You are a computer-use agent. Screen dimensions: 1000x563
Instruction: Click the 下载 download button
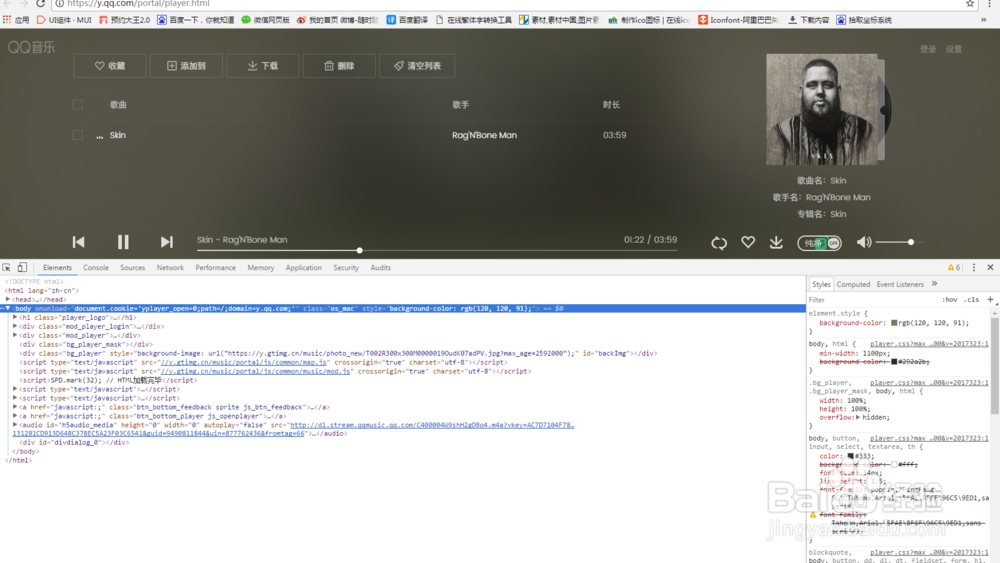(x=263, y=66)
